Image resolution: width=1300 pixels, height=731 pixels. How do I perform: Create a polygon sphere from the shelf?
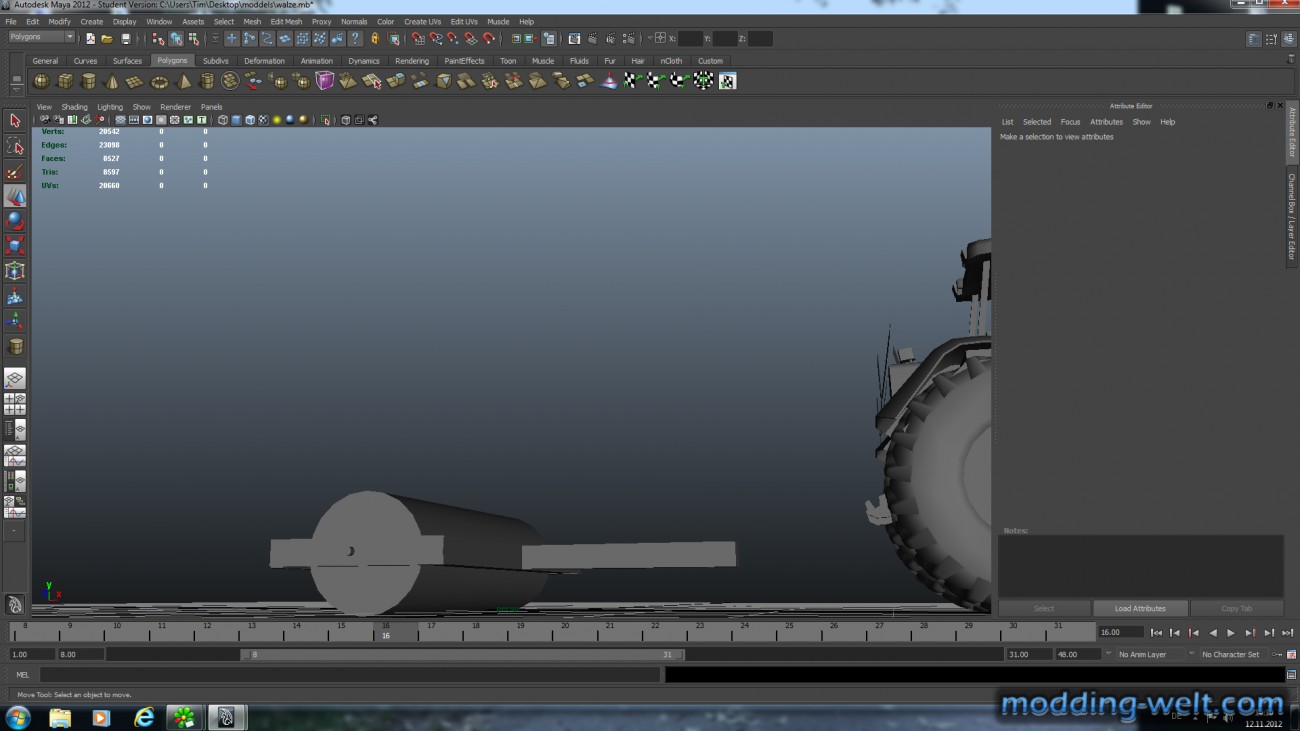tap(41, 81)
